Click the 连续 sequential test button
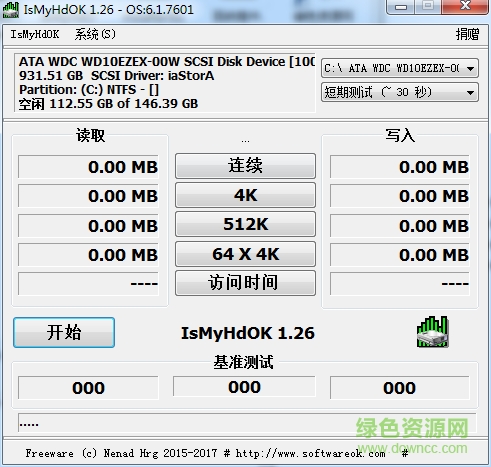 [x=245, y=166]
